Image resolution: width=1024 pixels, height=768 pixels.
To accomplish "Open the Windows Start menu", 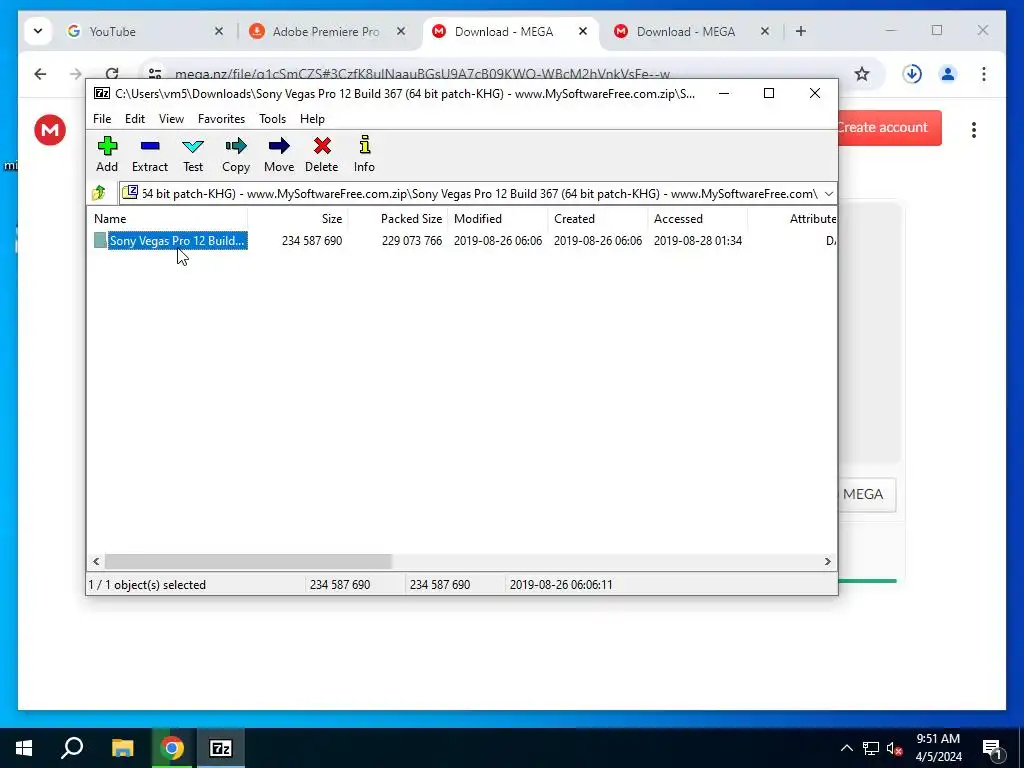I will coord(24,748).
